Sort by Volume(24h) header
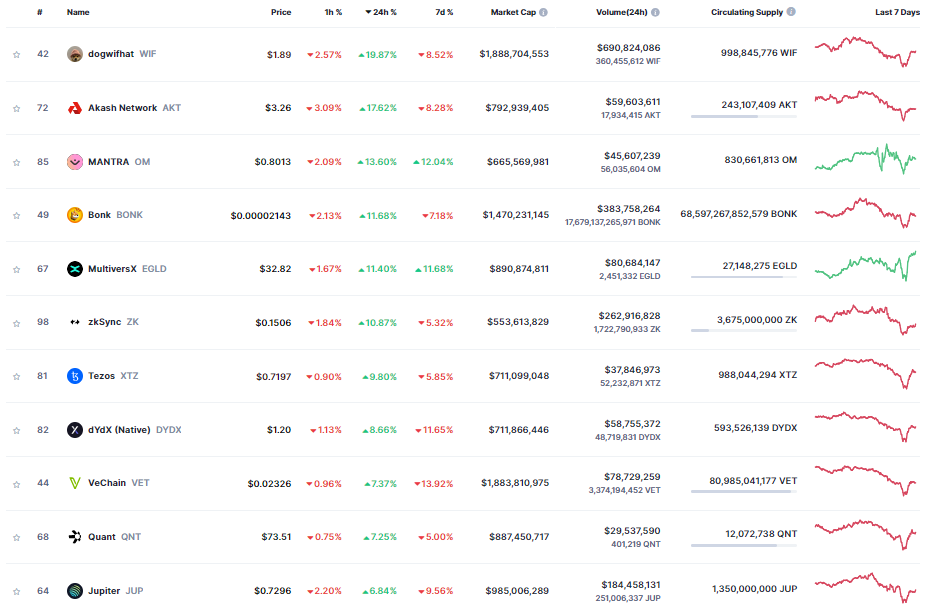The width and height of the screenshot is (930, 612). [x=622, y=12]
